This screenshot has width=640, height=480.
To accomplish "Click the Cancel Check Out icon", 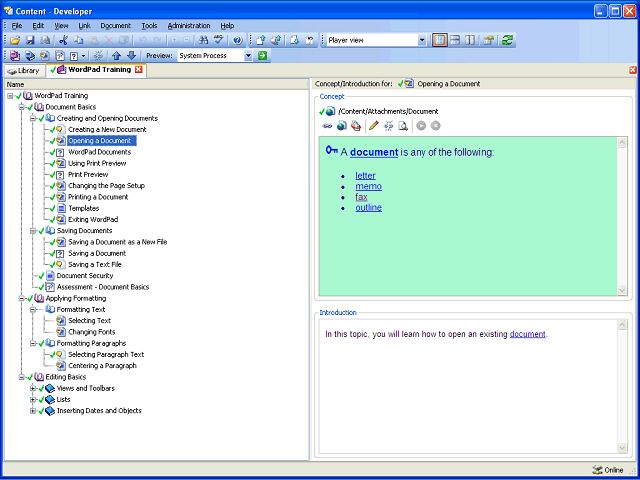I will pos(309,40).
